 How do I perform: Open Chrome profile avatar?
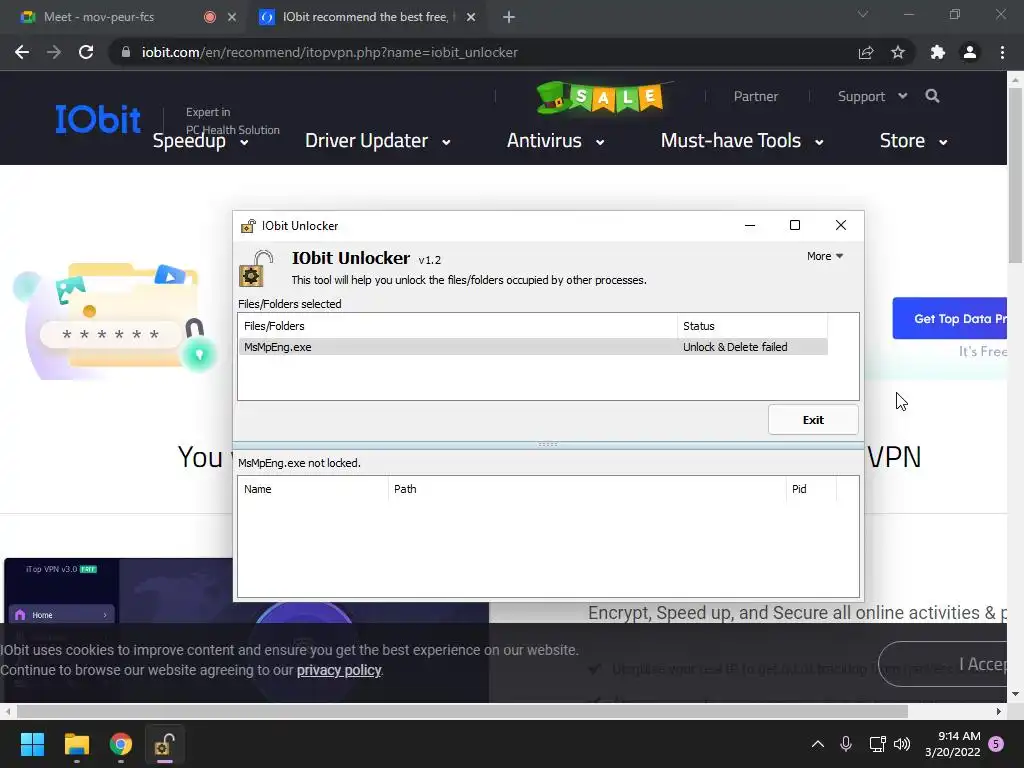click(x=970, y=52)
